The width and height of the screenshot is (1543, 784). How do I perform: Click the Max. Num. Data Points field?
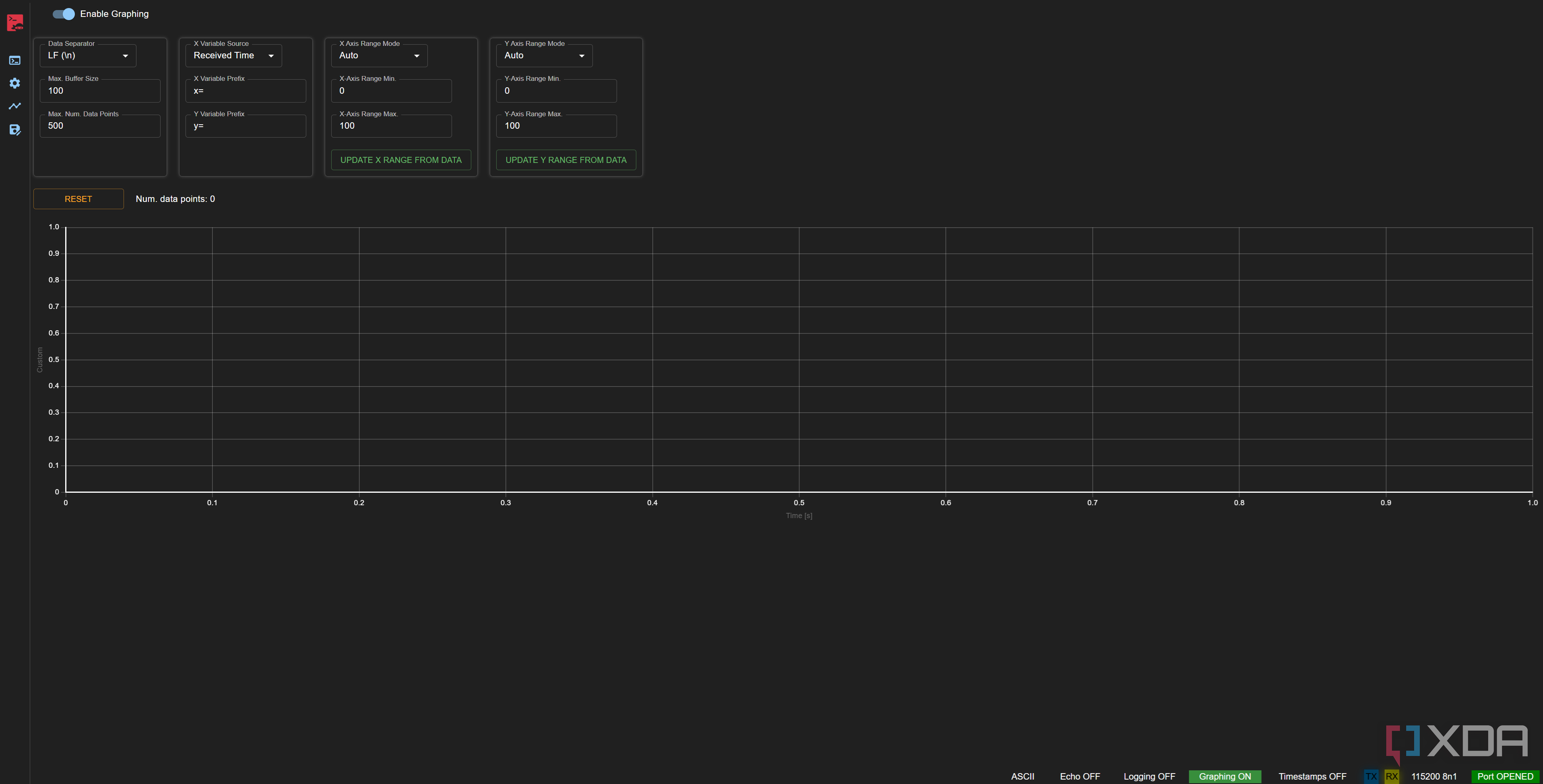point(100,126)
